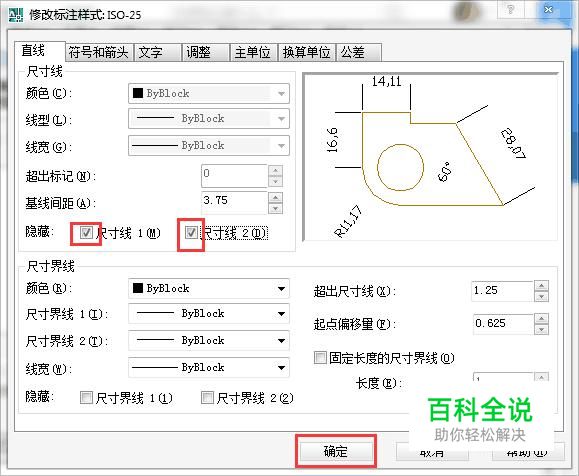The height and width of the screenshot is (476, 579).
Task: Switch to the 公差 tab
Action: (x=359, y=52)
